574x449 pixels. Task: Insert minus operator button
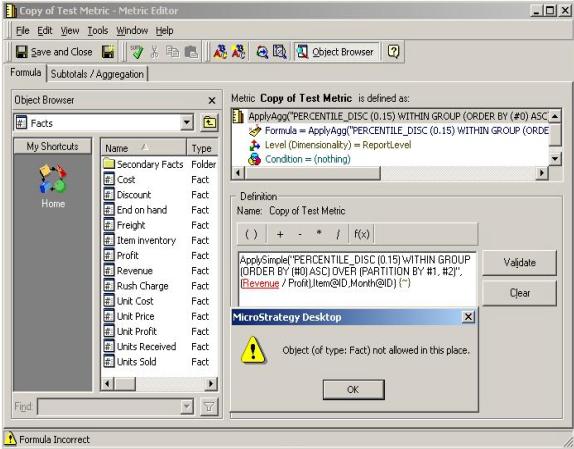point(300,234)
